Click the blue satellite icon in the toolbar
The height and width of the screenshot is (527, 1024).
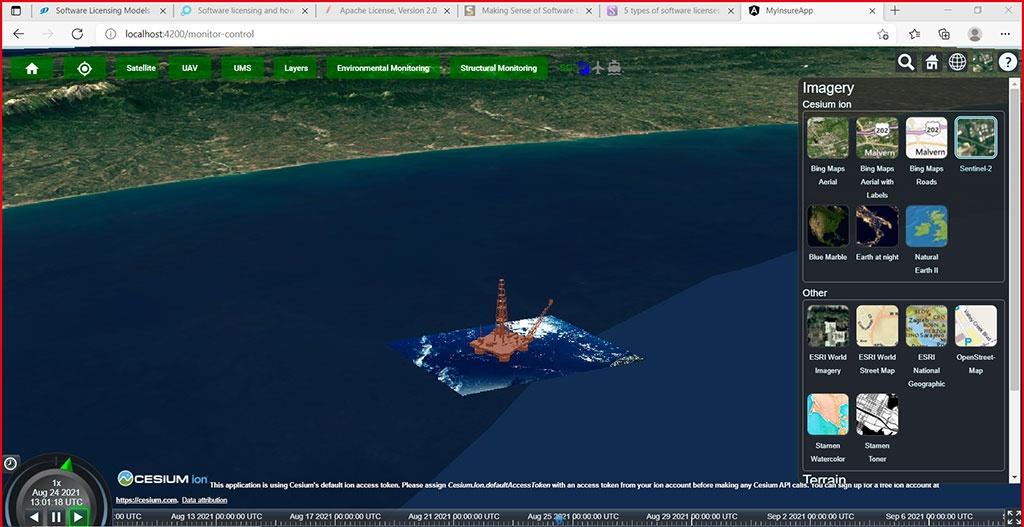[x=584, y=68]
